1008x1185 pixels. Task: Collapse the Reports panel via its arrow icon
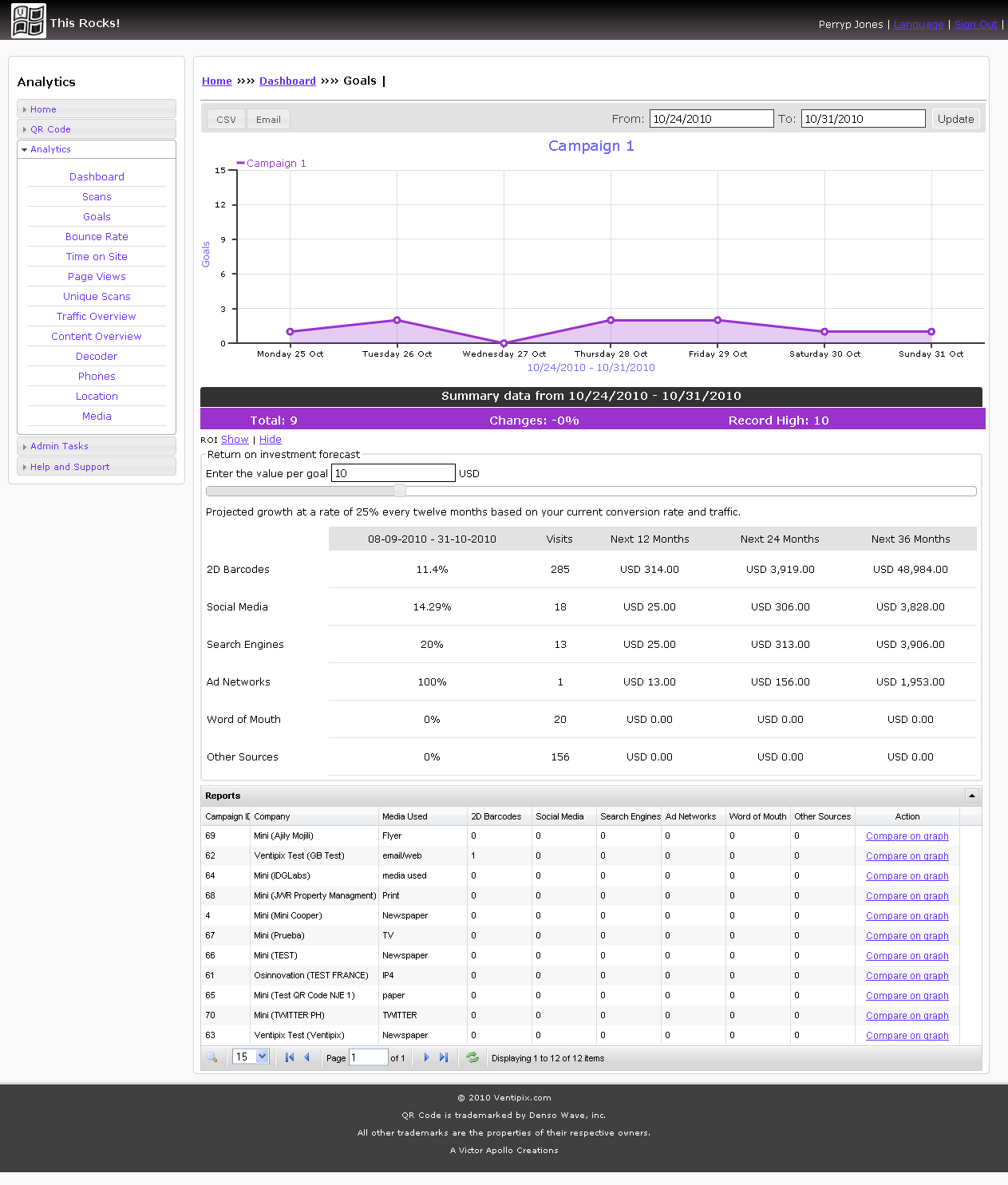pos(972,795)
